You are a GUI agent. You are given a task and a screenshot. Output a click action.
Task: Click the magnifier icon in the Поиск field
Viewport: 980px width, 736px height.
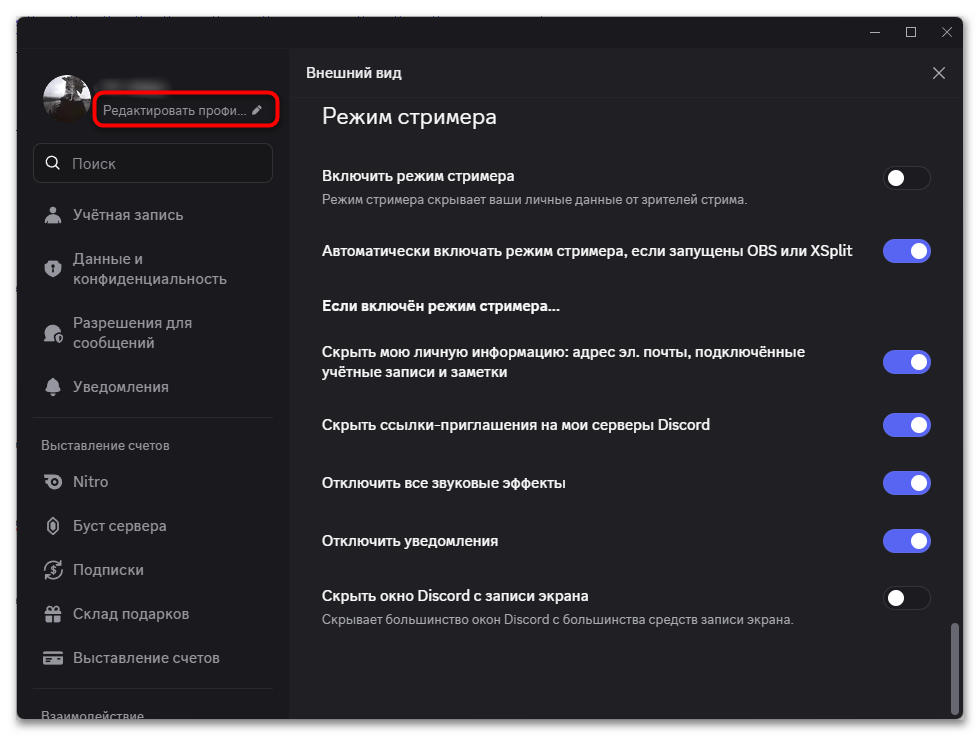[53, 163]
